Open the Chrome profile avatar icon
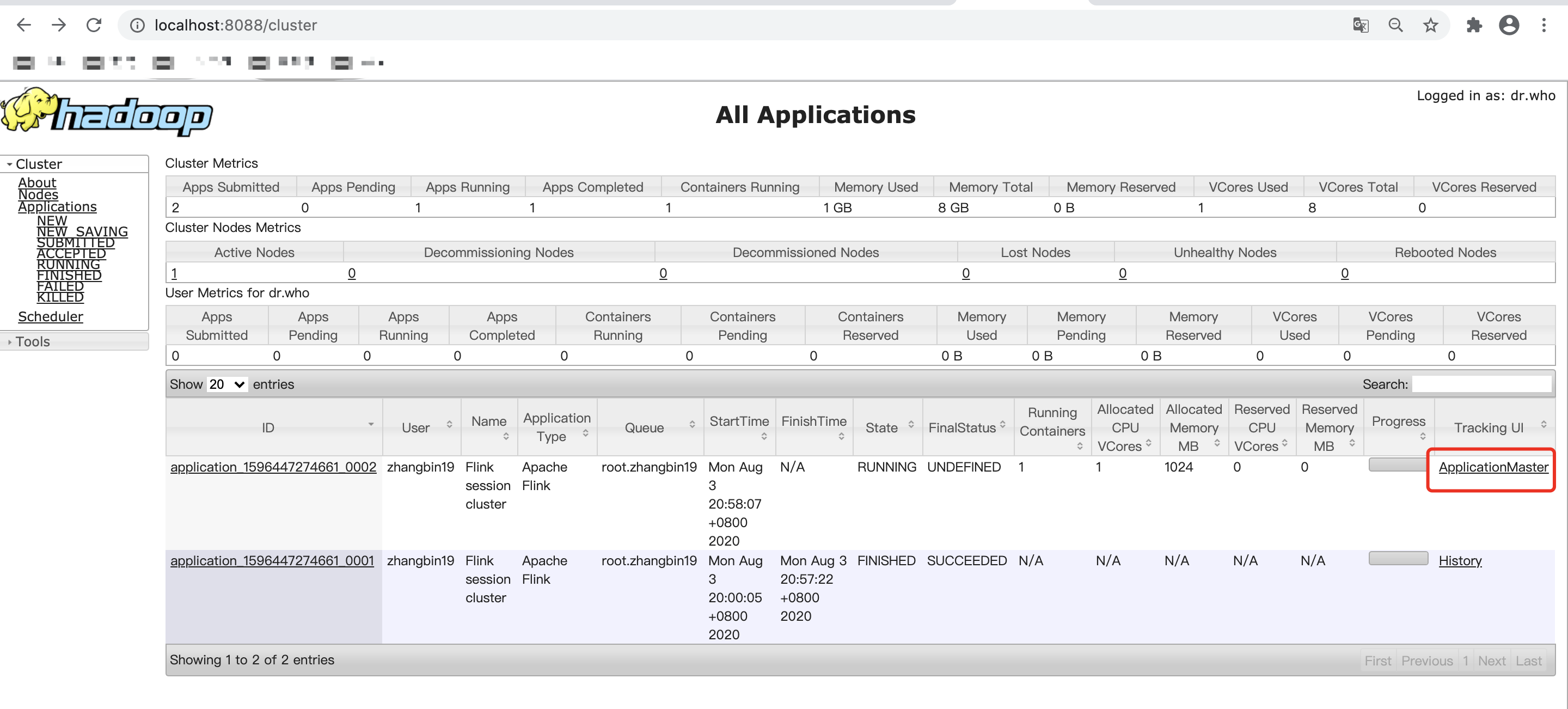 pyautogui.click(x=1509, y=25)
